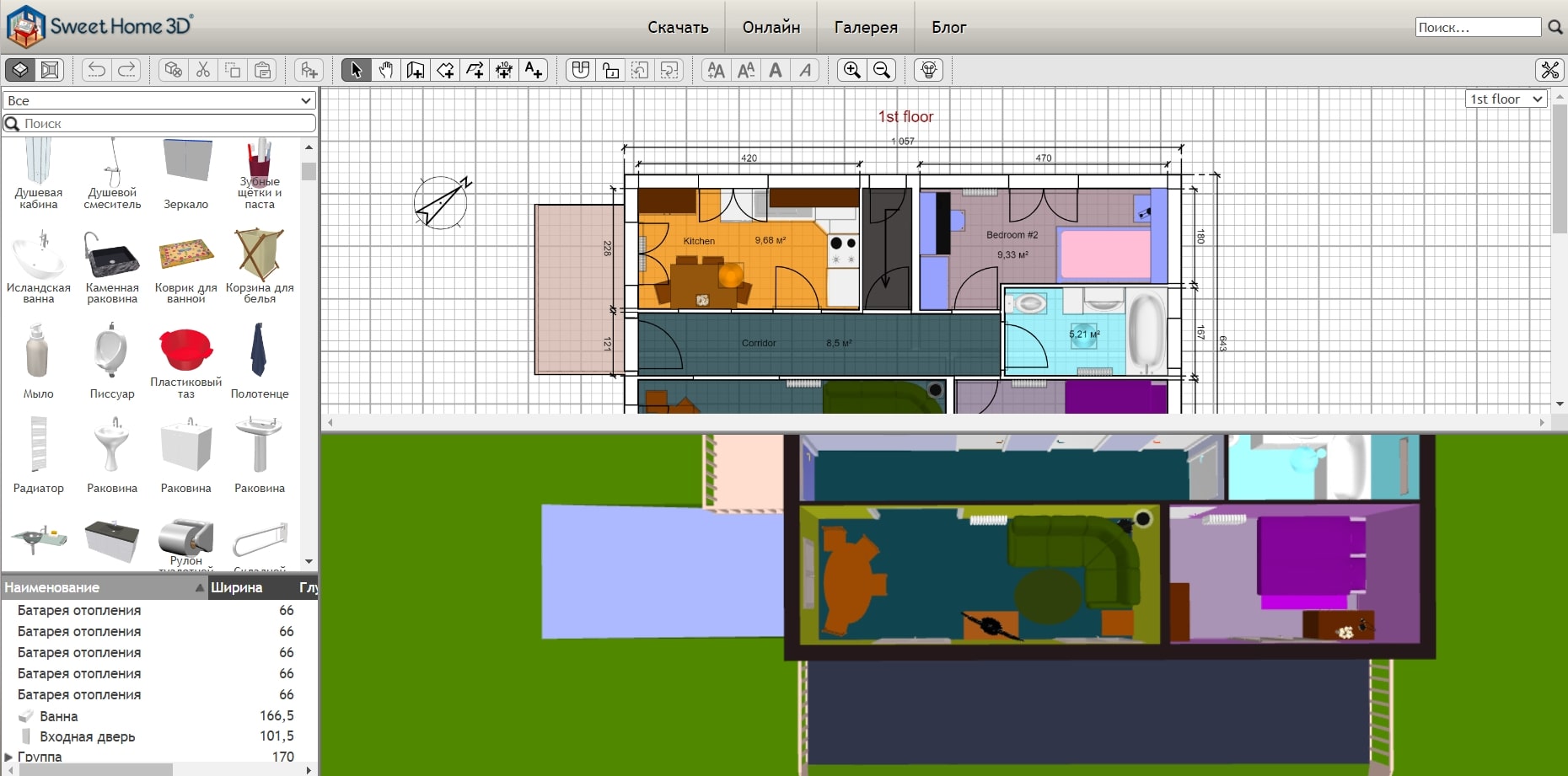The height and width of the screenshot is (776, 1568).
Task: Toggle the lock base plan icon
Action: pyautogui.click(x=610, y=70)
